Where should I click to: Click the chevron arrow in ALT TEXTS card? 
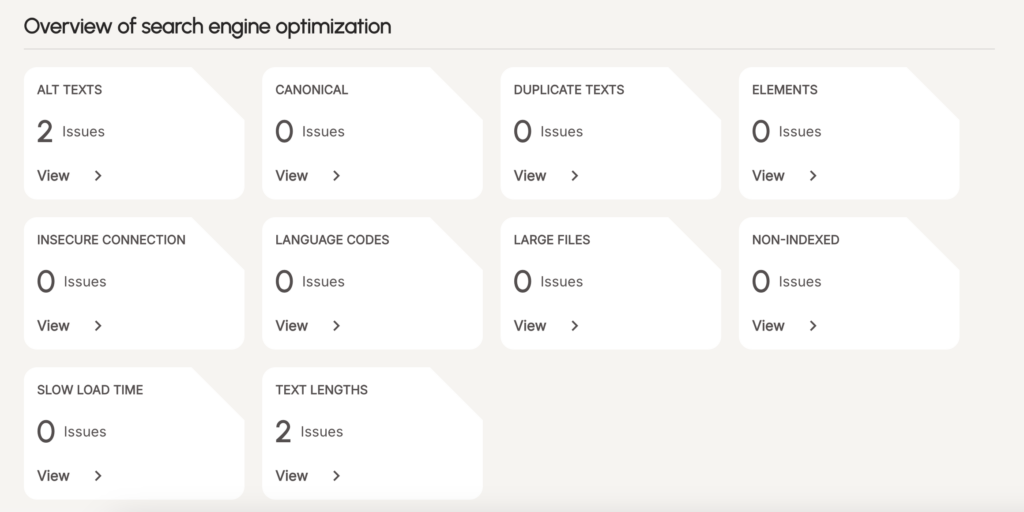click(98, 176)
